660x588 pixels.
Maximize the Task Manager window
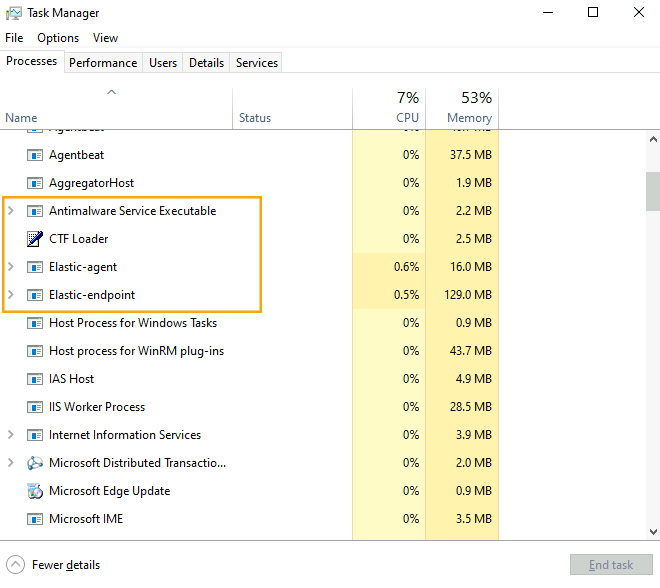click(593, 13)
